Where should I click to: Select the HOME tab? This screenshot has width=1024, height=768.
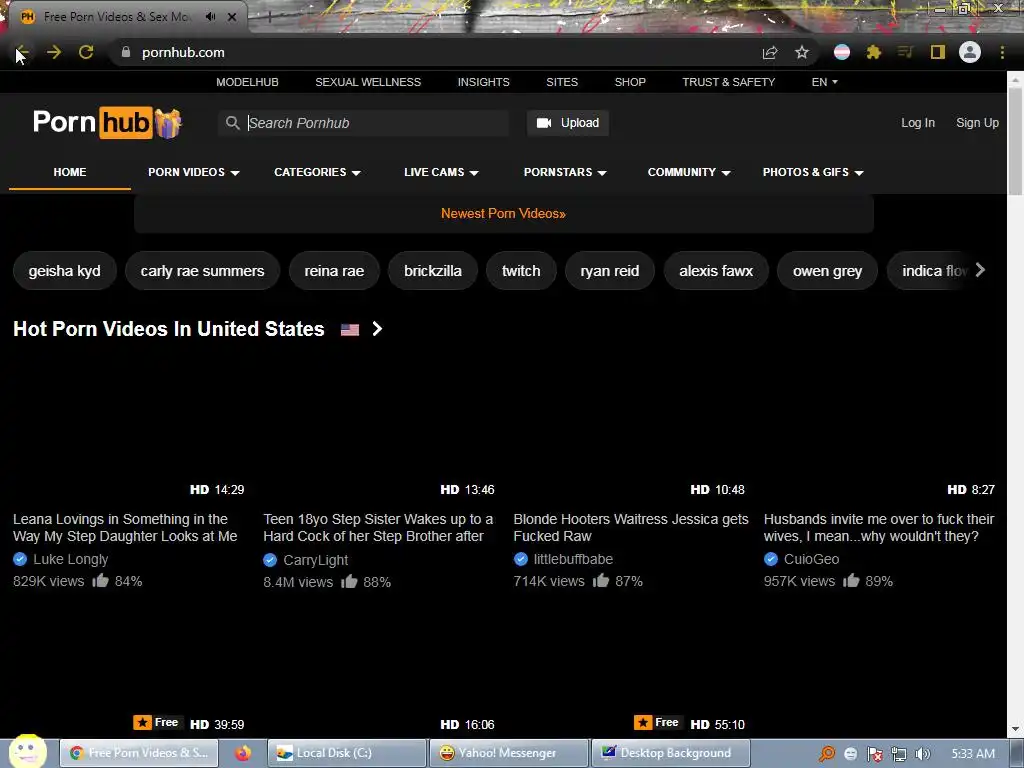70,172
